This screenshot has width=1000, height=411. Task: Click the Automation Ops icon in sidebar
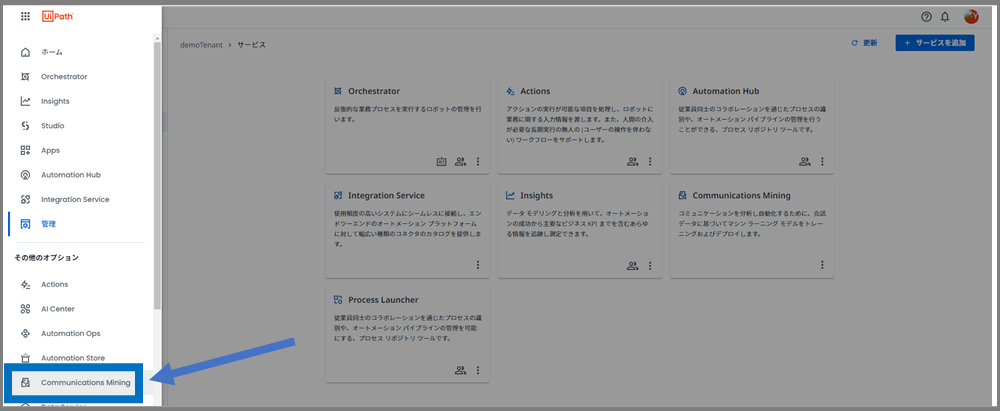pyautogui.click(x=26, y=333)
